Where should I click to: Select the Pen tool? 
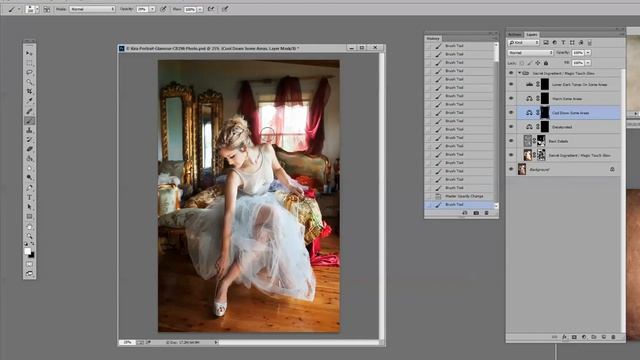click(29, 188)
